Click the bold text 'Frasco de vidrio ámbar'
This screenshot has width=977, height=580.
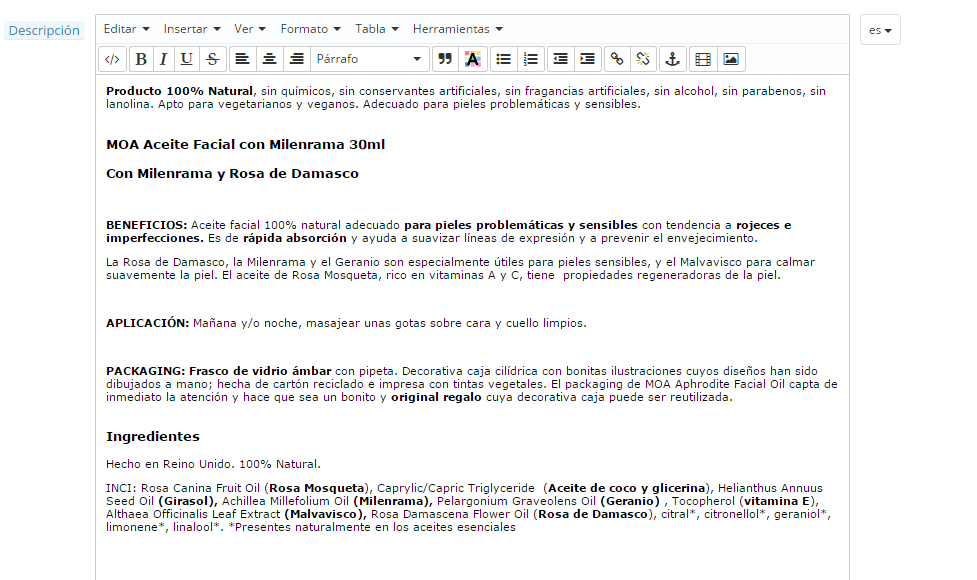pos(260,371)
